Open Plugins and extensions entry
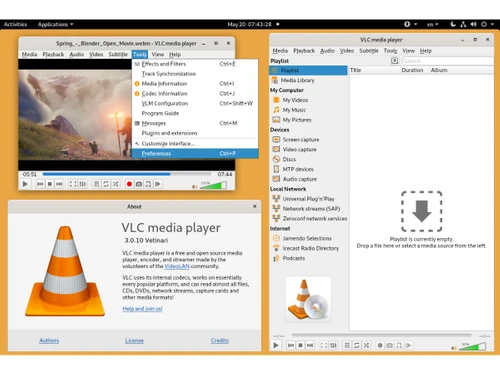 [195, 133]
